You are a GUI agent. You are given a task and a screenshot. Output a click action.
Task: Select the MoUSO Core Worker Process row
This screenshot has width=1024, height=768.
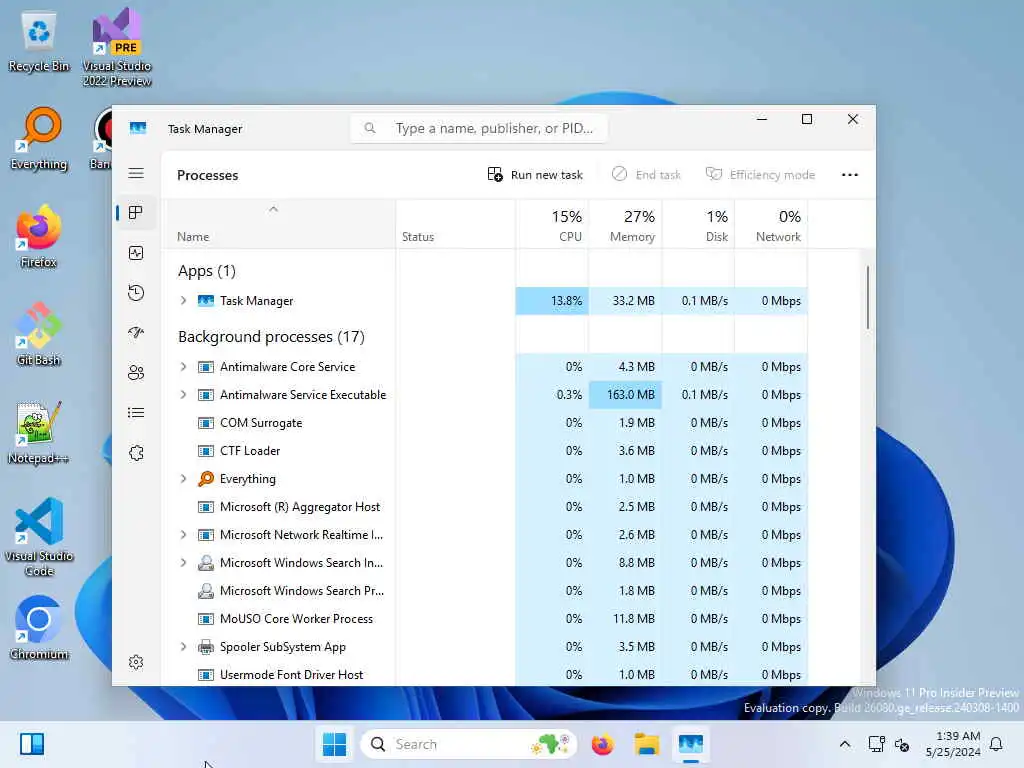click(485, 618)
